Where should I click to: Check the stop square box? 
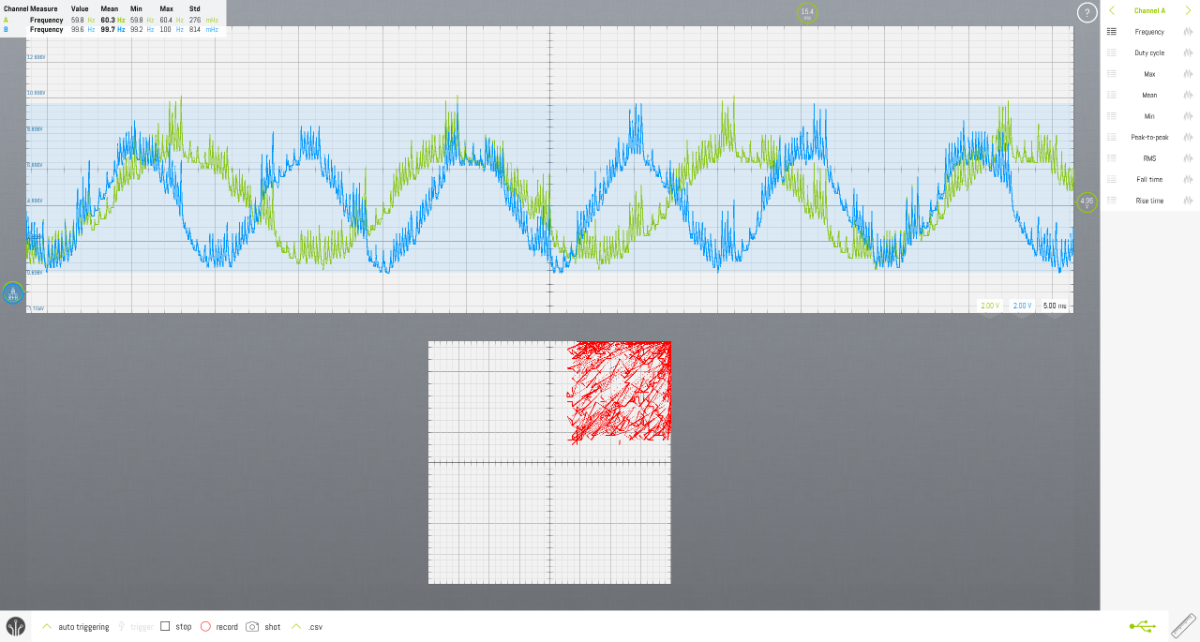(166, 627)
